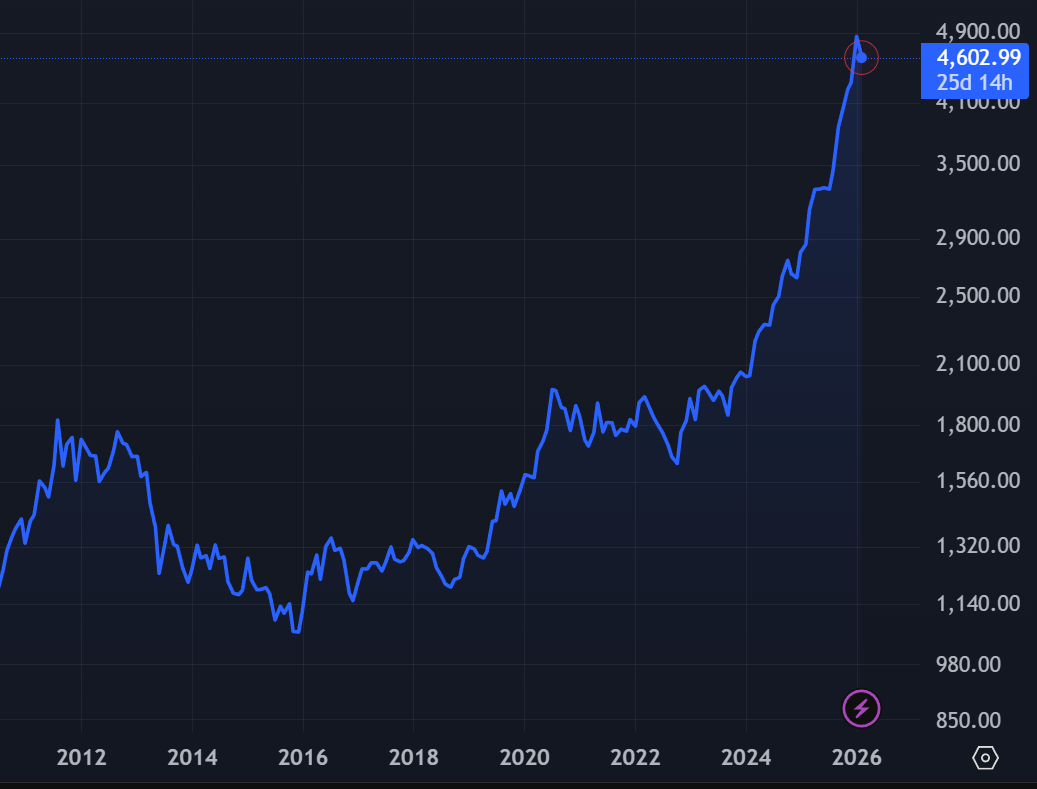Image resolution: width=1037 pixels, height=789 pixels.
Task: Select the 2014 time axis label
Action: tap(192, 758)
